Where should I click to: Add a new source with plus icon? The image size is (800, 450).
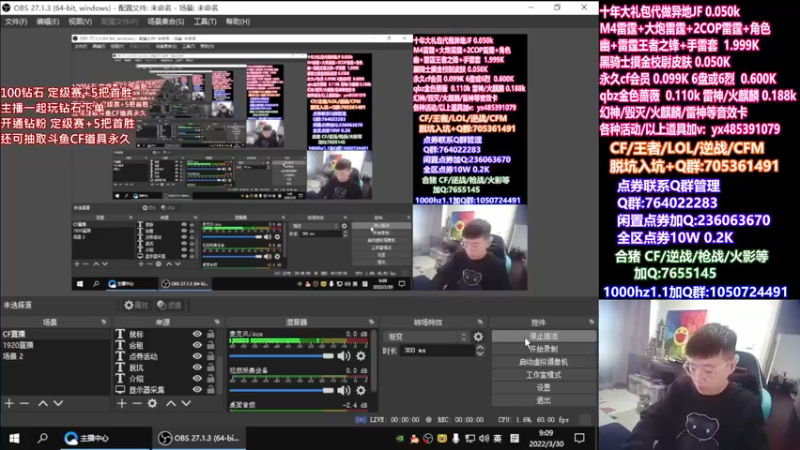tap(121, 404)
